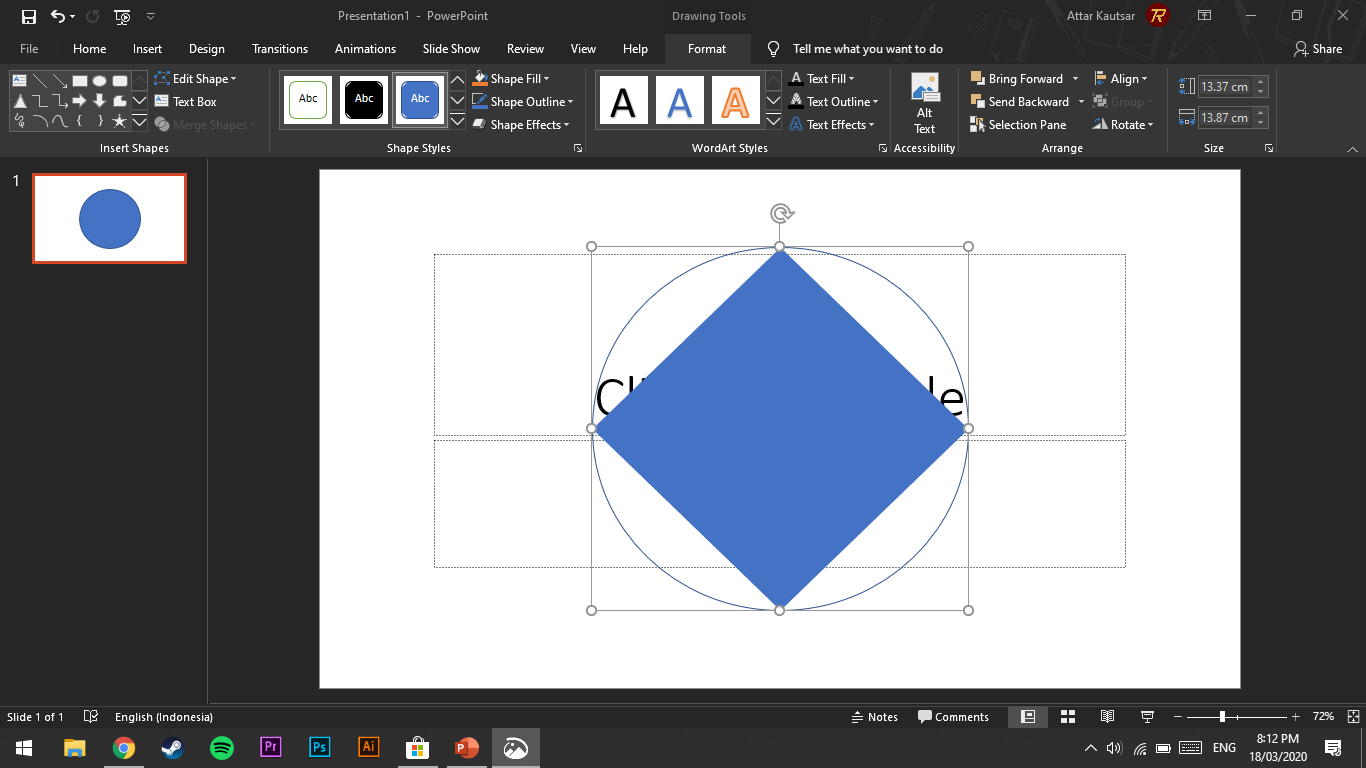Collapse the ribbon using the chevron
Viewport: 1366px width, 768px height.
(1352, 149)
